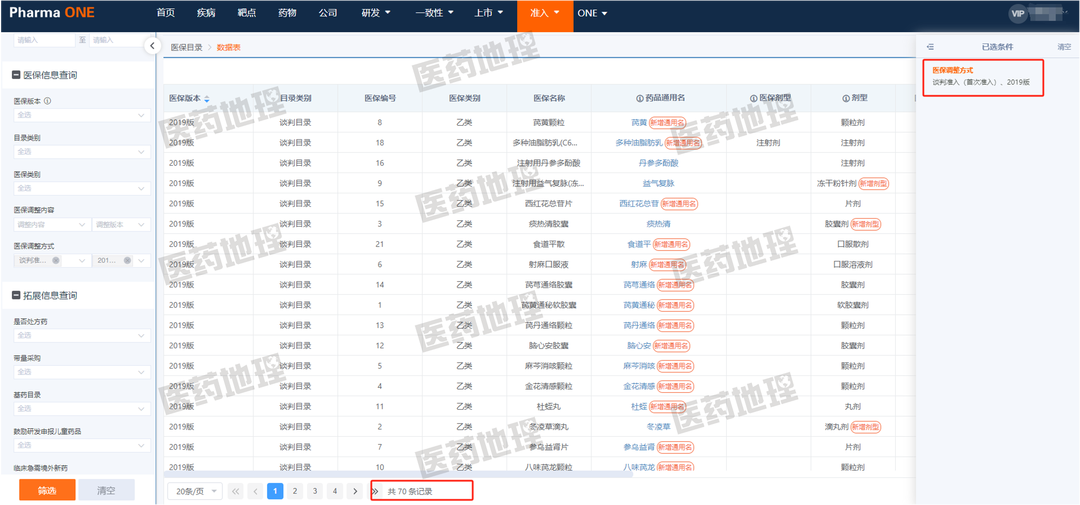This screenshot has width=1080, height=505.
Task: Open 基药目录 dropdown
Action: click(82, 409)
